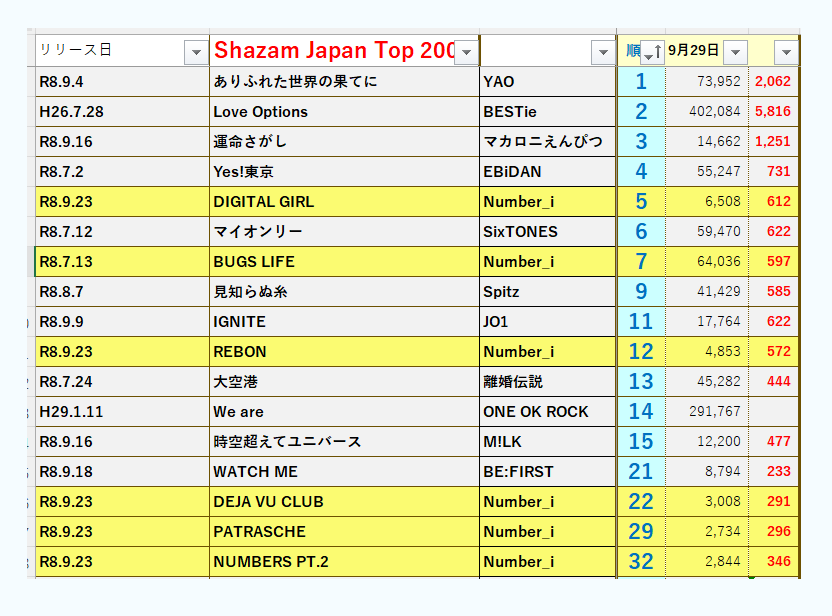
Task: Click the red value 1,251
Action: pos(773,142)
